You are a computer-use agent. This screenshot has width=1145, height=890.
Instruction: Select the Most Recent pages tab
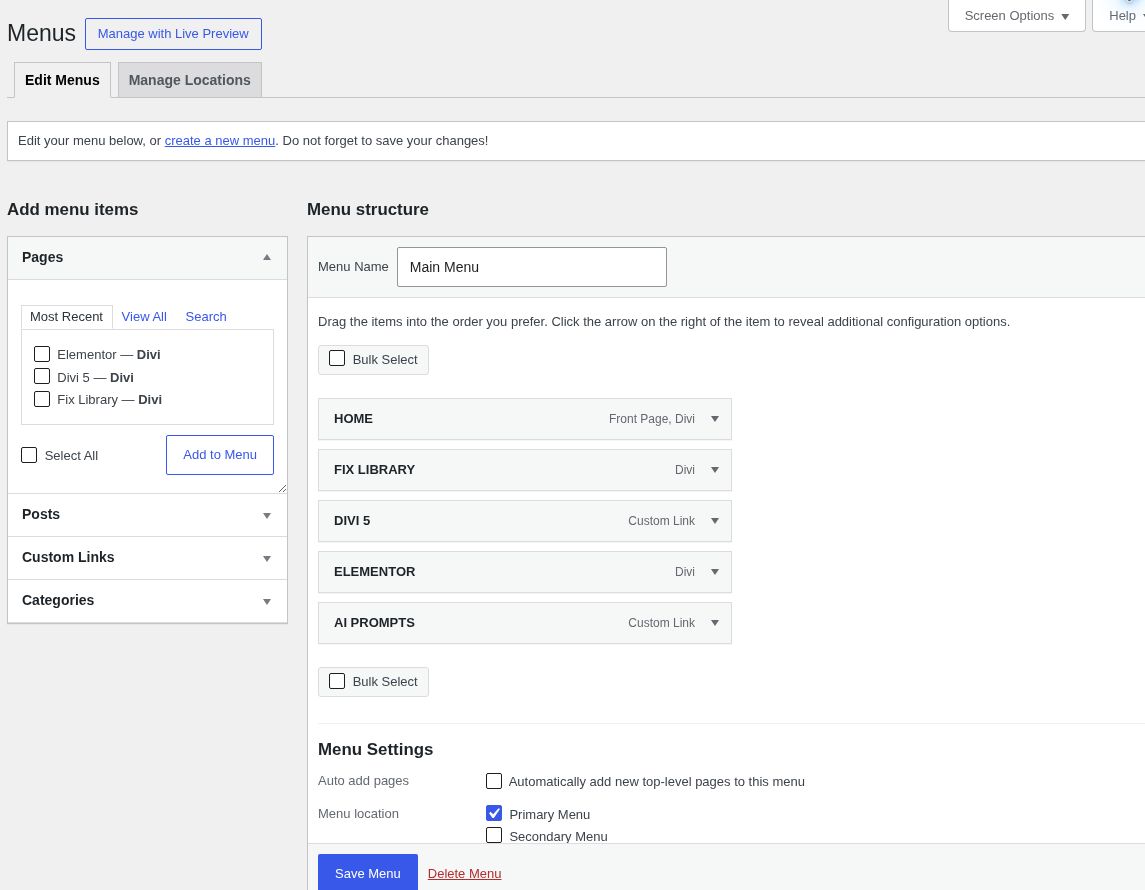(66, 317)
